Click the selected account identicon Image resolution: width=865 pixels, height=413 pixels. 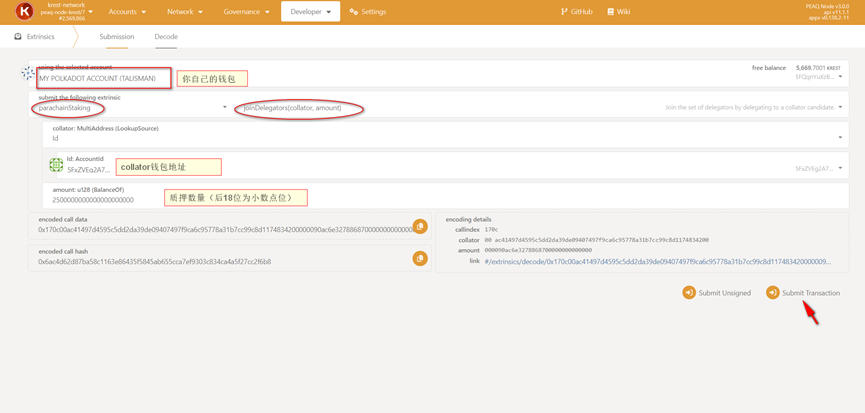(x=28, y=73)
